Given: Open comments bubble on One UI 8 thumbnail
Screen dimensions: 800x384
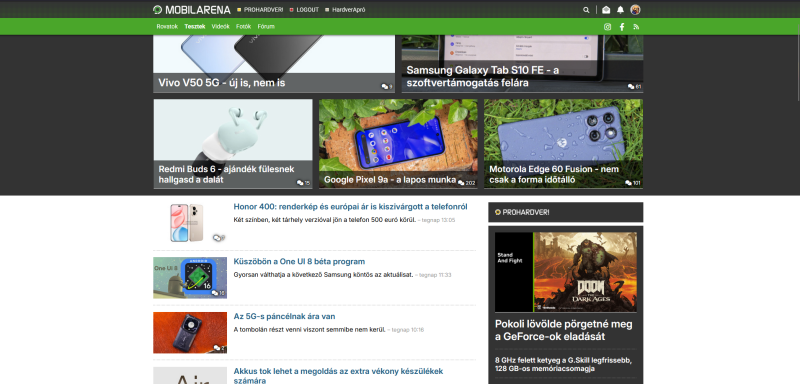Looking at the screenshot, I should click(218, 293).
